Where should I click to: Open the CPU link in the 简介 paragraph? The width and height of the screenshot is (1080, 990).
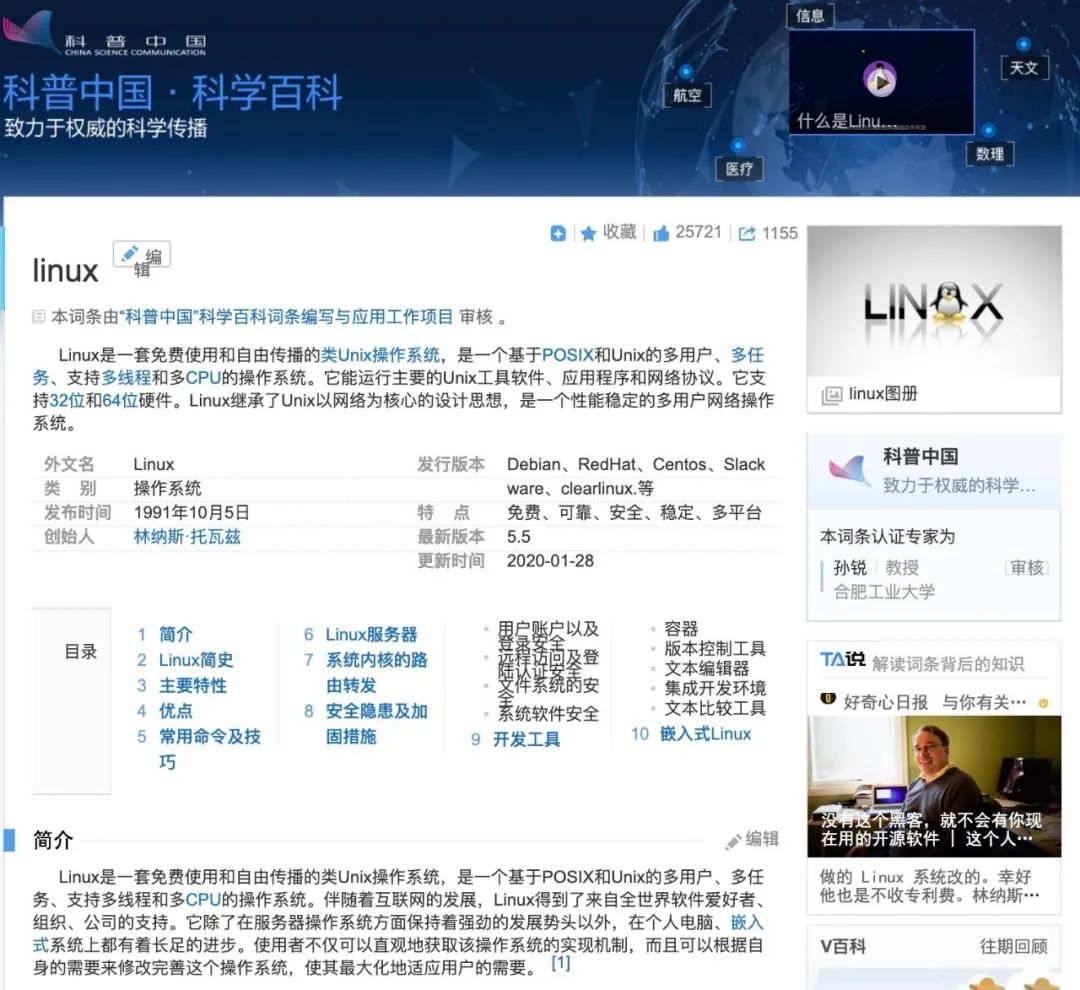pyautogui.click(x=203, y=900)
